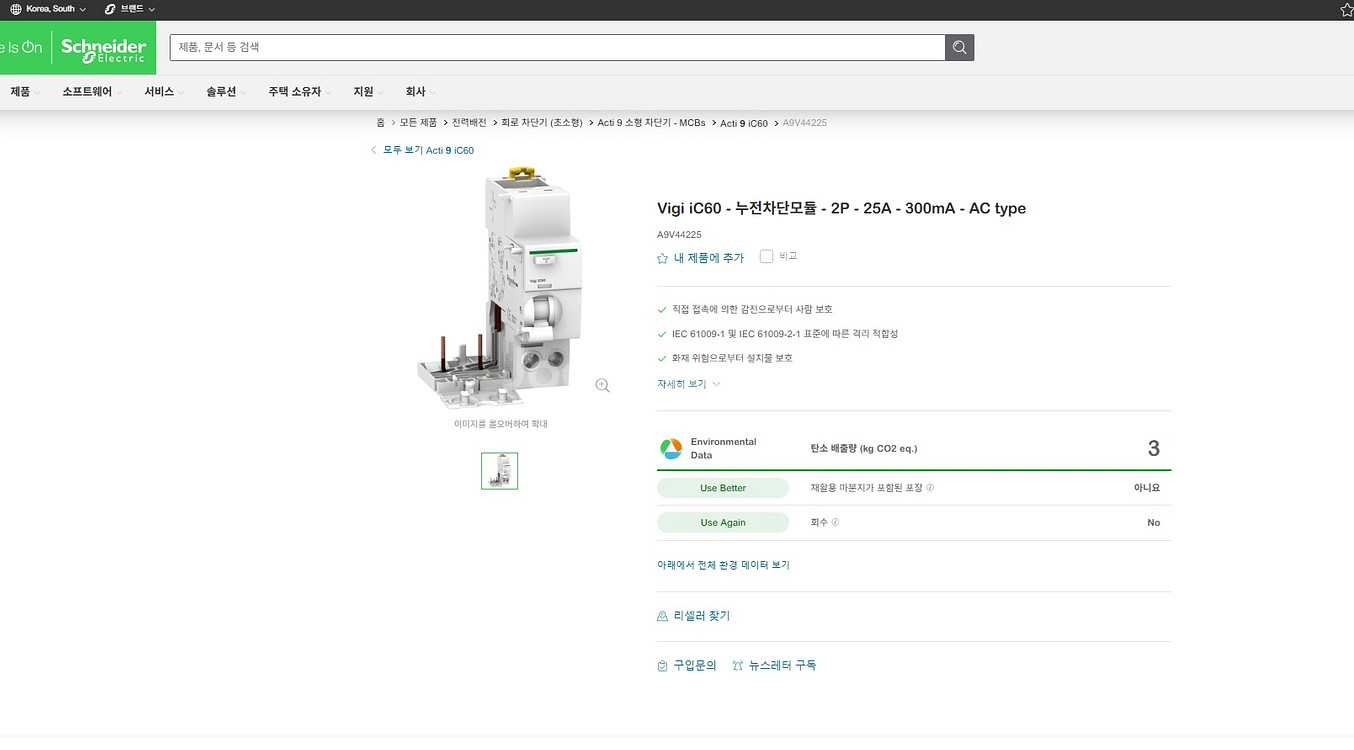The height and width of the screenshot is (750, 1354).
Task: Click the info icon beside 회수
Action: (x=836, y=522)
